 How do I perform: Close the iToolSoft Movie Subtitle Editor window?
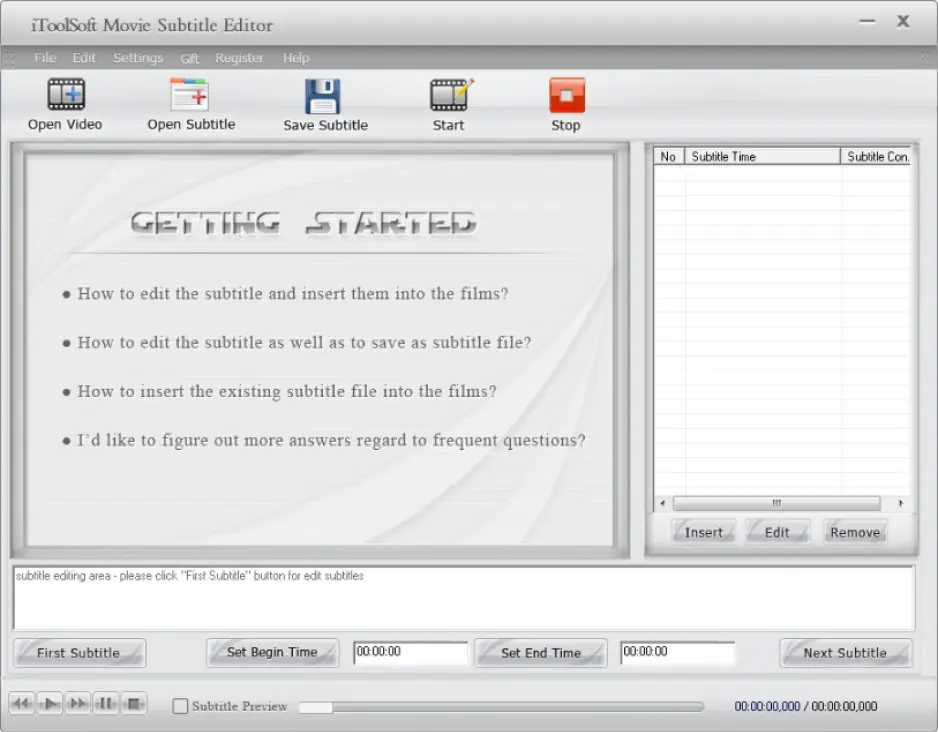click(903, 22)
